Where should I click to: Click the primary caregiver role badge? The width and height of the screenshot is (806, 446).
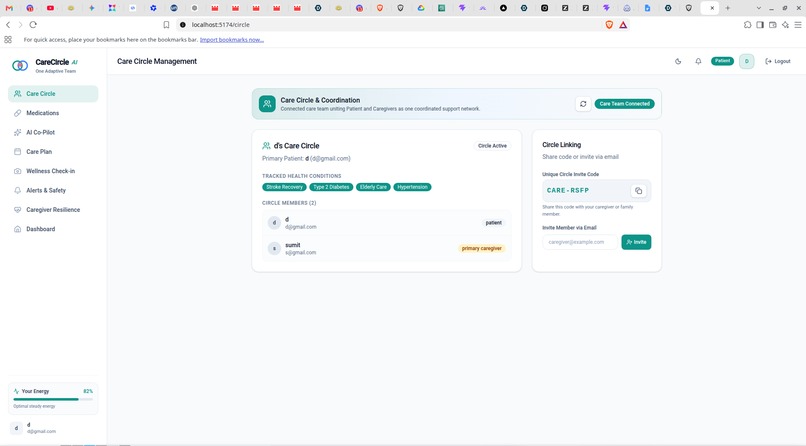point(482,249)
